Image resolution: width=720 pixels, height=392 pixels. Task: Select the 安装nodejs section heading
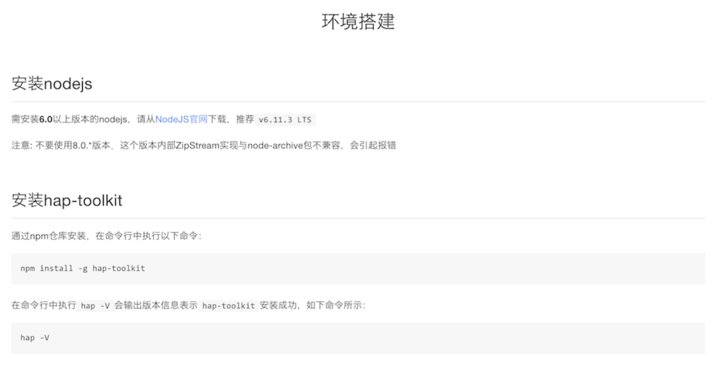(52, 84)
